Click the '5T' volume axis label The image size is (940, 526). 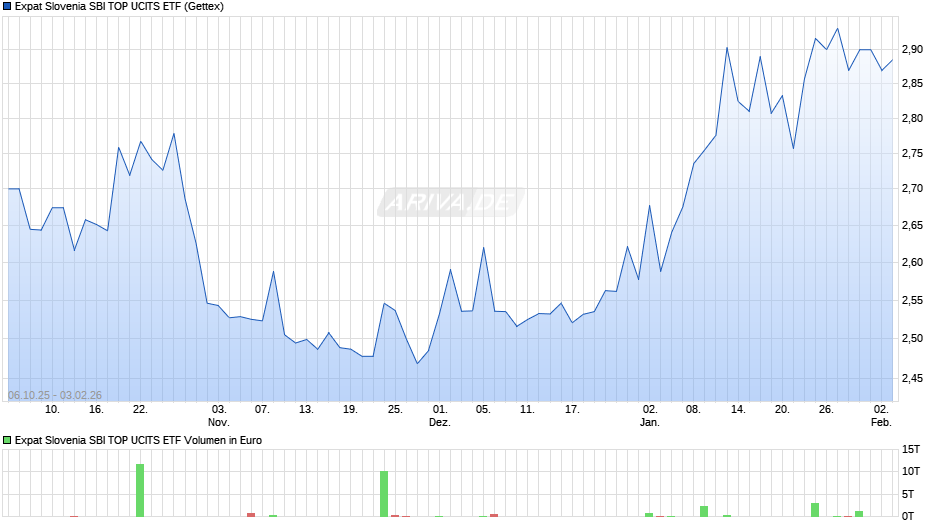click(x=908, y=494)
